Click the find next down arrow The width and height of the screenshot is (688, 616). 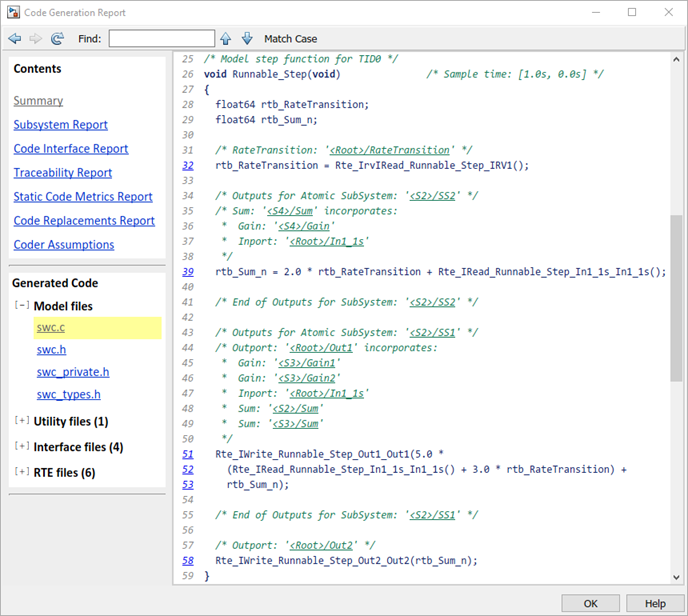247,39
